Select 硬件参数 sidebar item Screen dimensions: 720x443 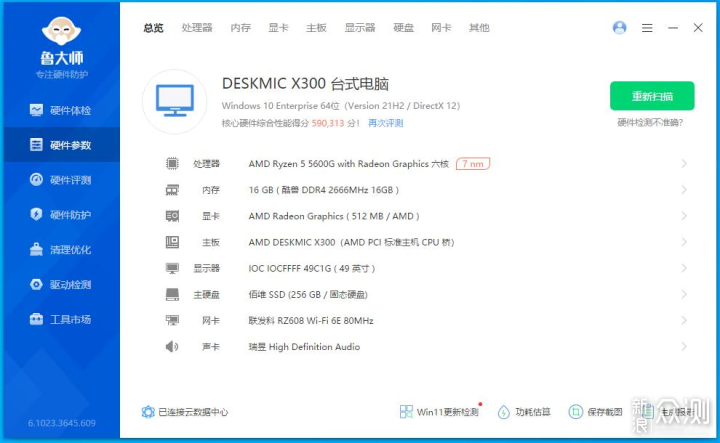(61, 145)
